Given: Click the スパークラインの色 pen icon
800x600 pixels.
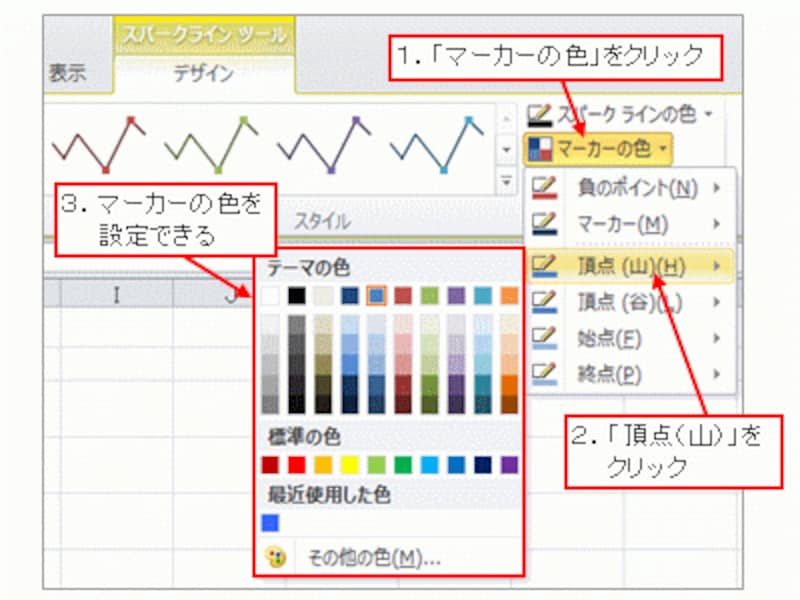Looking at the screenshot, I should [540, 115].
